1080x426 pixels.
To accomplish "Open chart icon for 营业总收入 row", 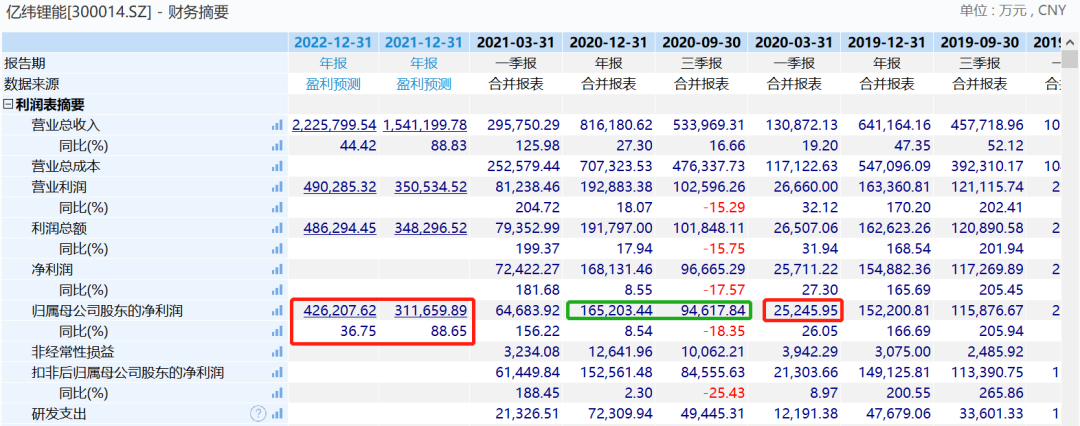I will pos(277,125).
